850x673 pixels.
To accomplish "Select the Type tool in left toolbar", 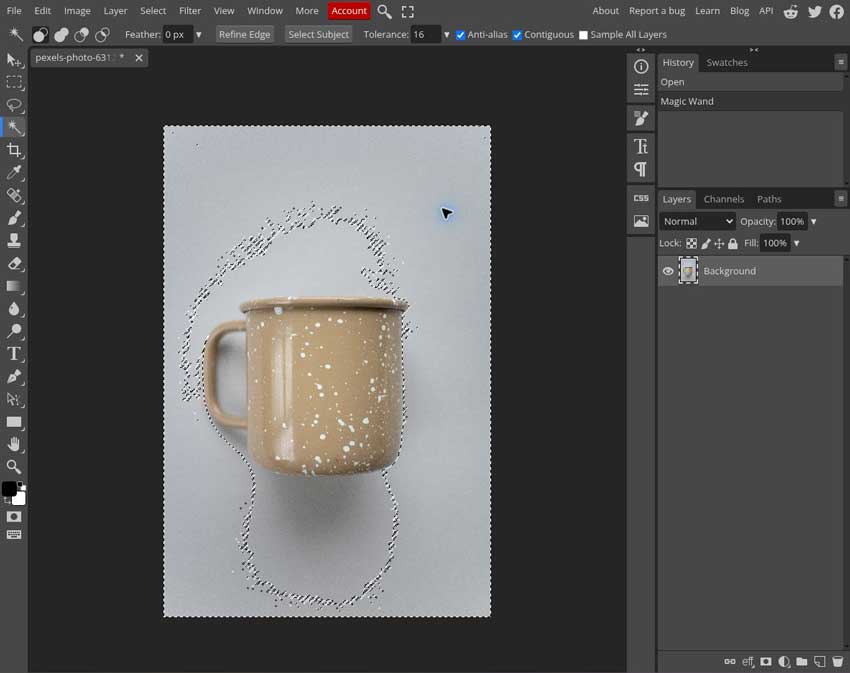I will (14, 354).
